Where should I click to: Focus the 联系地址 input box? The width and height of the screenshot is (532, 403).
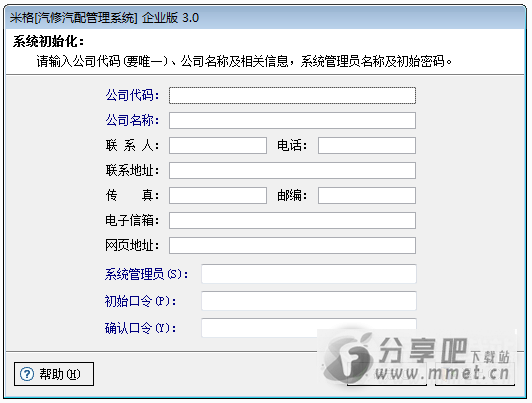click(292, 170)
